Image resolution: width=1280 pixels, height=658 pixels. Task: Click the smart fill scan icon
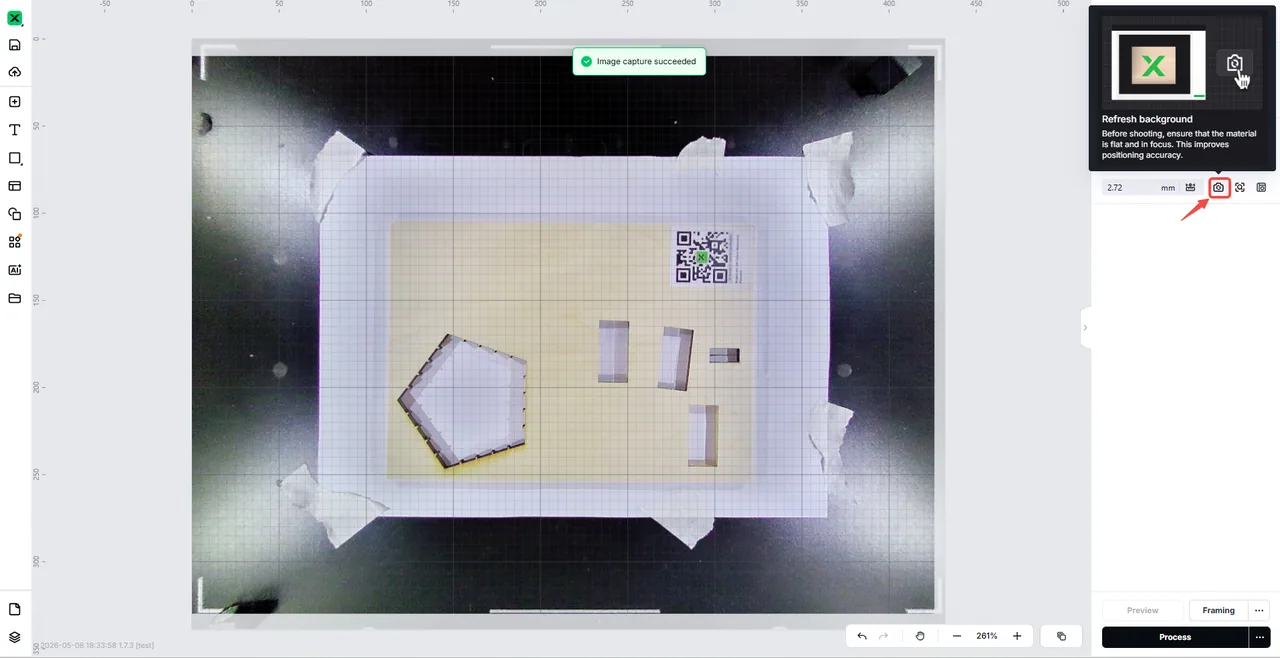point(1240,187)
